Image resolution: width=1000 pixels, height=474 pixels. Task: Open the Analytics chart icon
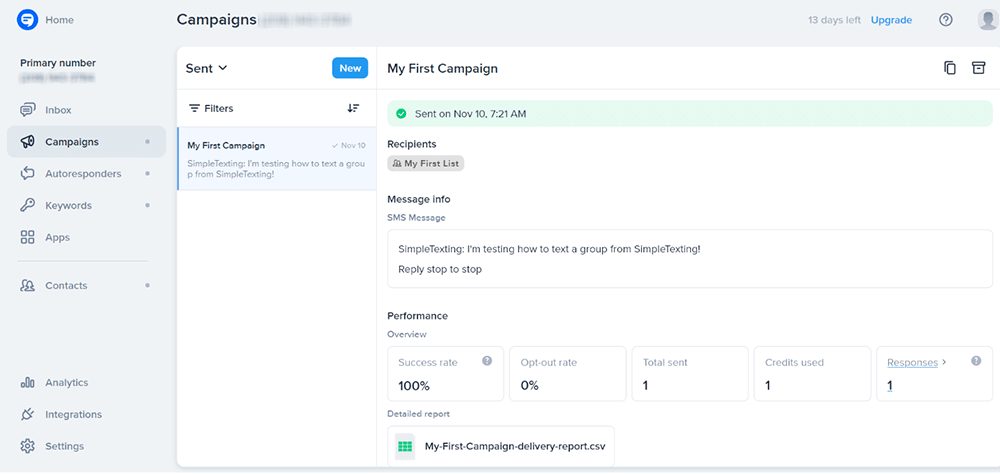point(27,383)
